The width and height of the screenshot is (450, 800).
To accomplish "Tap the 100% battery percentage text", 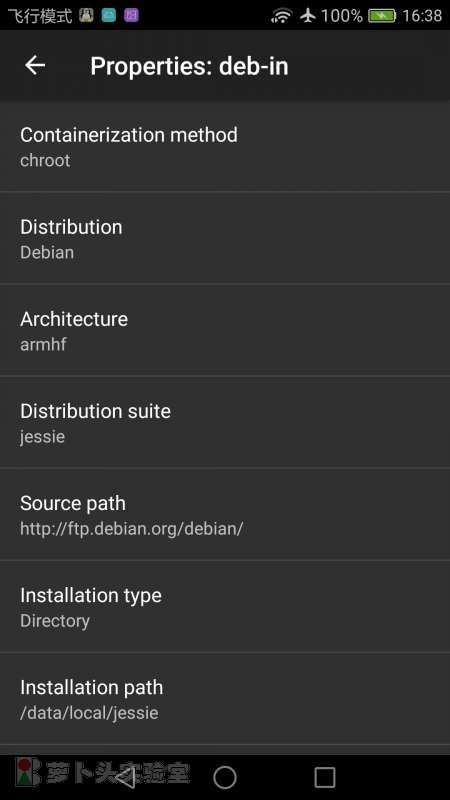I will [342, 16].
